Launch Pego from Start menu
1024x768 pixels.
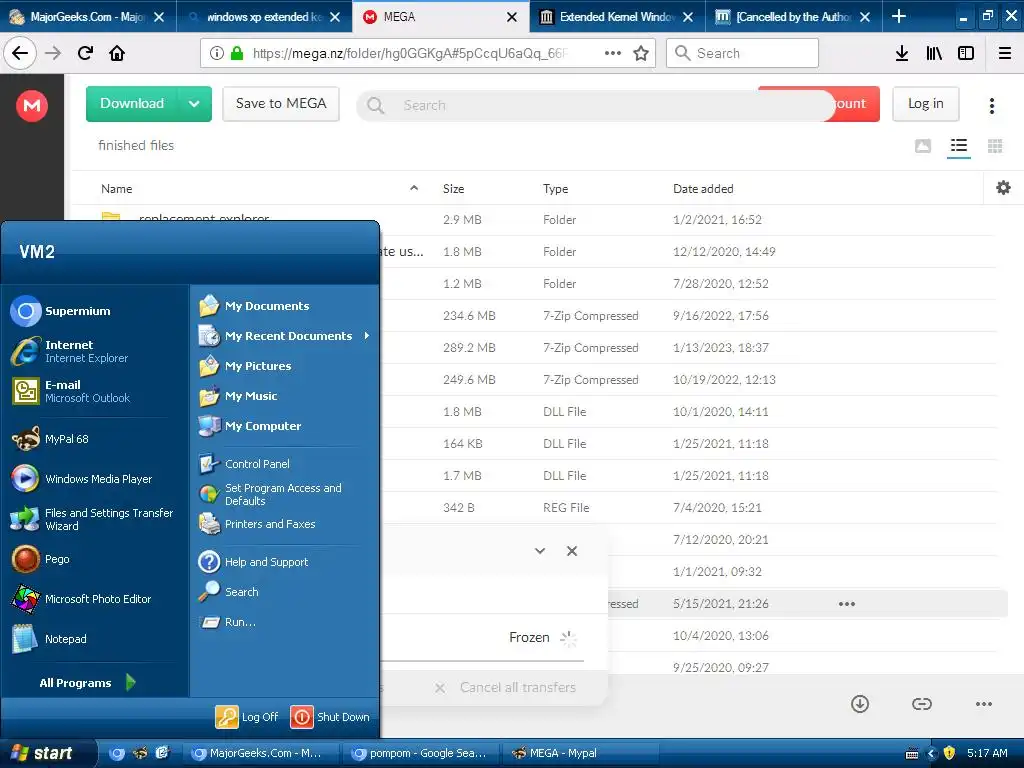point(40,559)
